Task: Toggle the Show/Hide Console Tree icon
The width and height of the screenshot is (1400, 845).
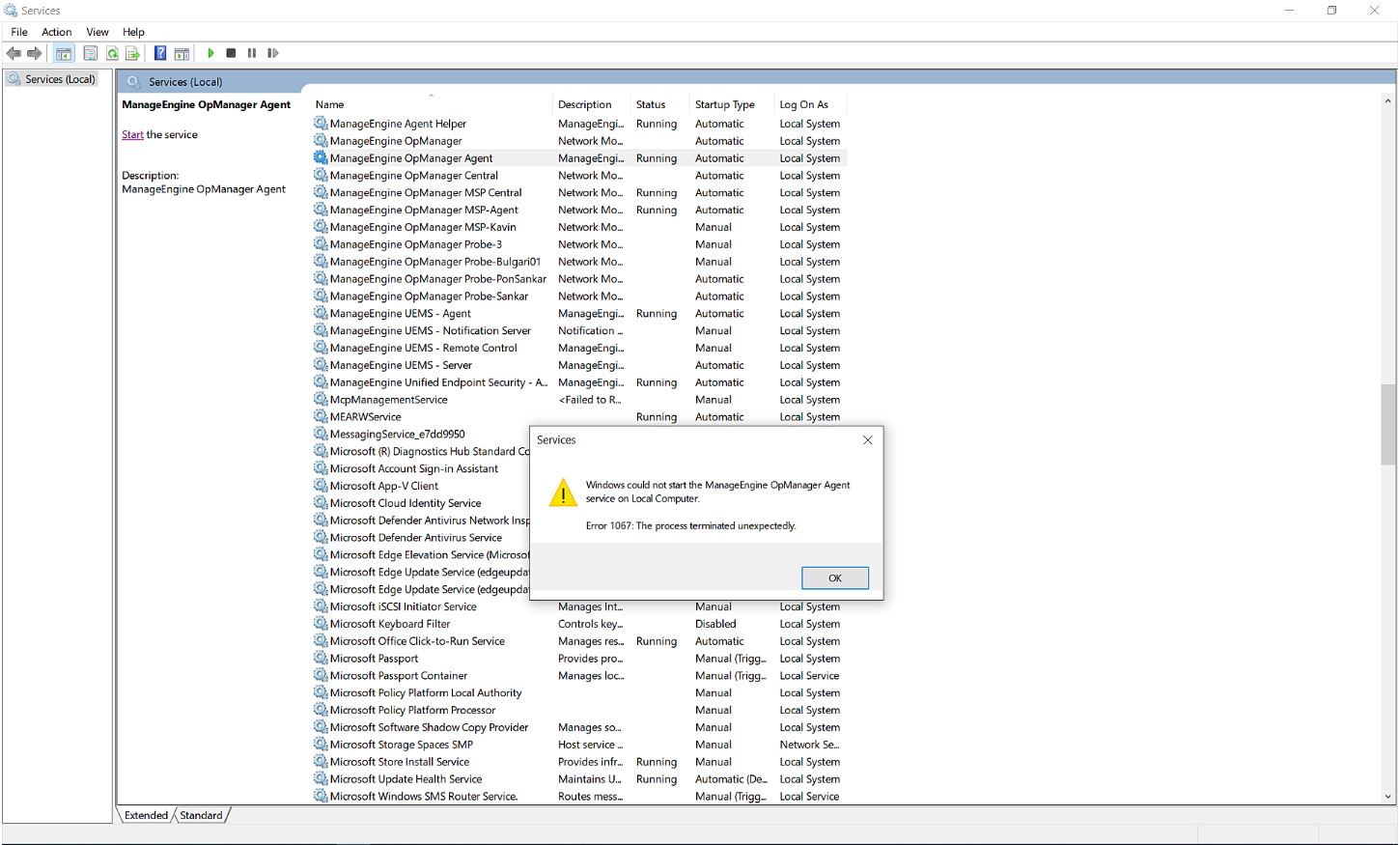Action: coord(63,53)
